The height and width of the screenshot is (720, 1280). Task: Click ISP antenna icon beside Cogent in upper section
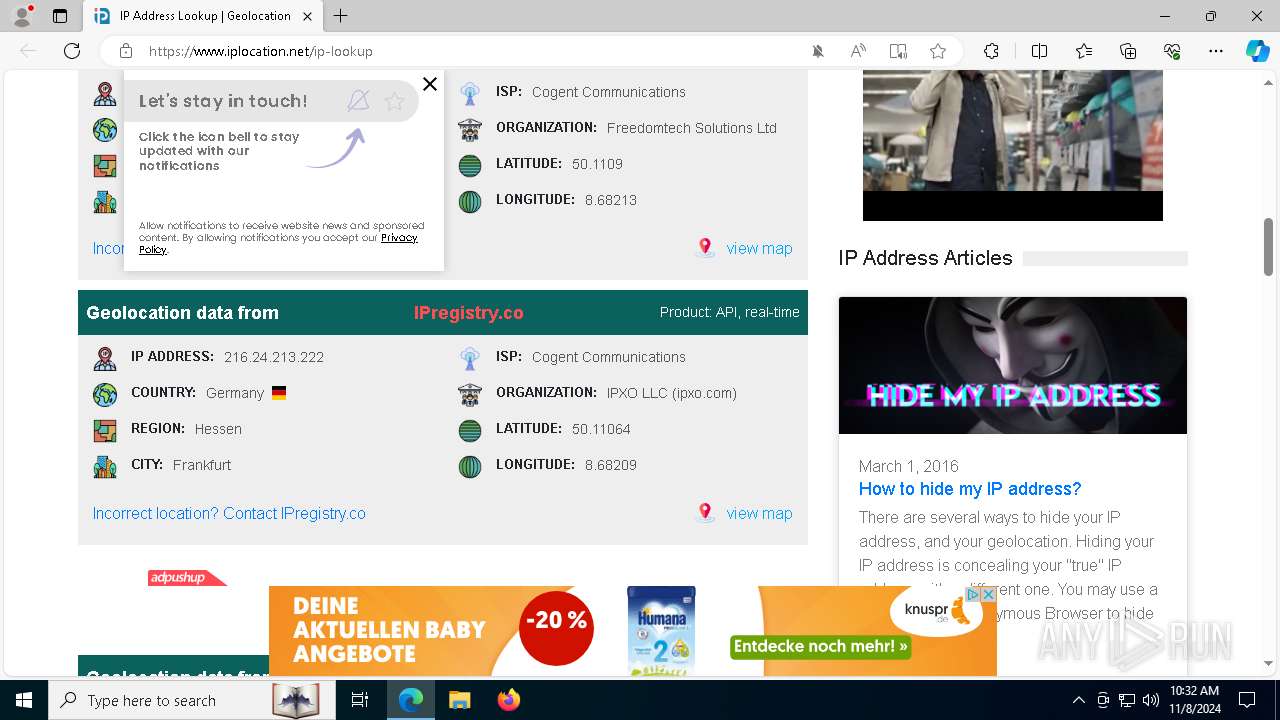pyautogui.click(x=470, y=94)
